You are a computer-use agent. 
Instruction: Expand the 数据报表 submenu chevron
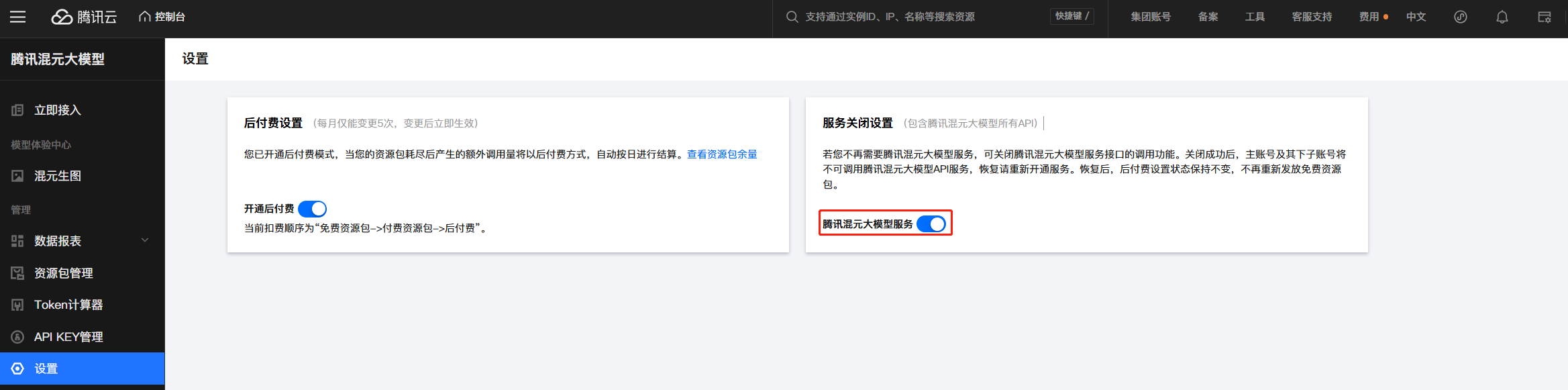[145, 240]
